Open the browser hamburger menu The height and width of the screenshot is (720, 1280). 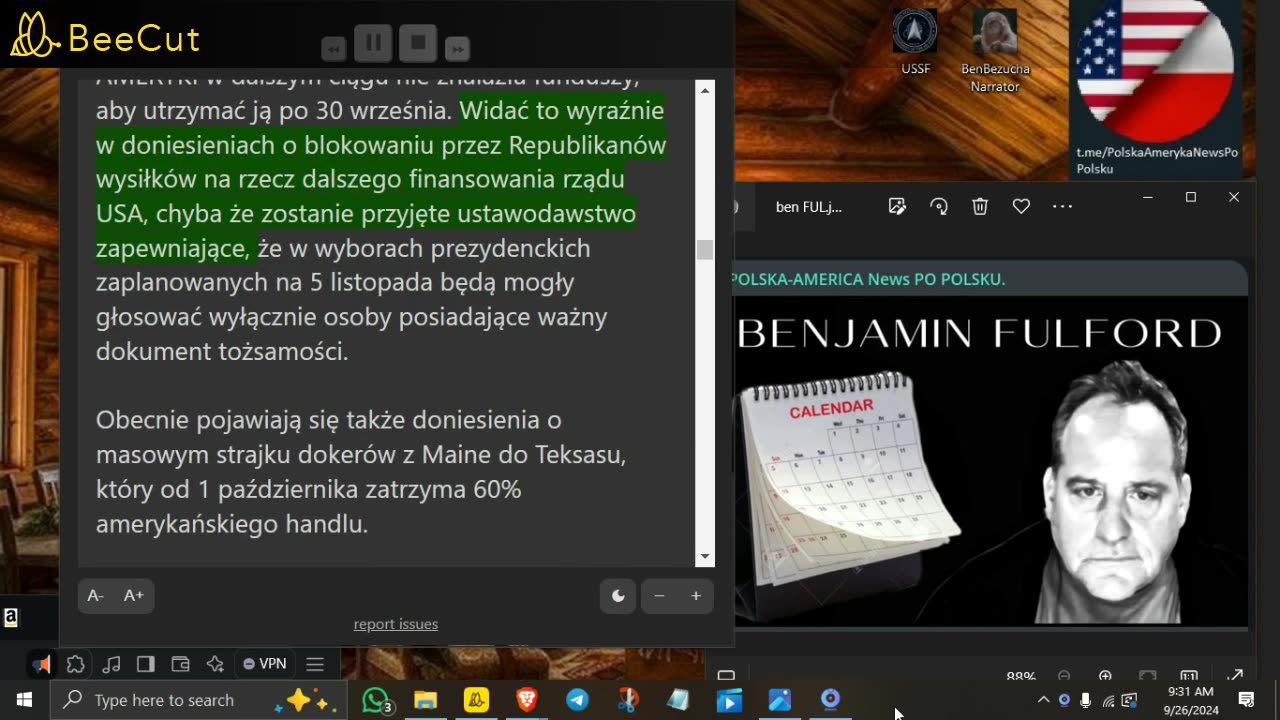pyautogui.click(x=315, y=664)
